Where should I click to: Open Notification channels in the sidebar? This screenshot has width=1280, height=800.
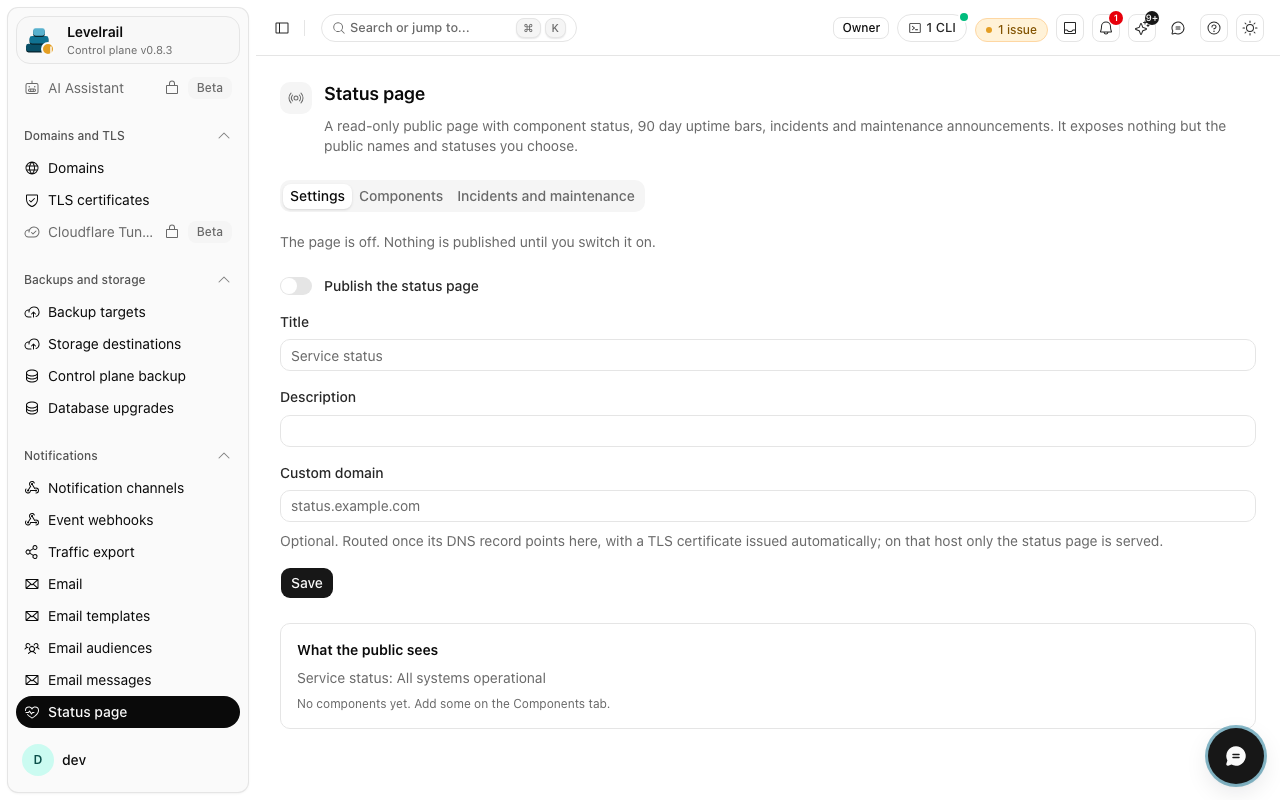(128, 488)
